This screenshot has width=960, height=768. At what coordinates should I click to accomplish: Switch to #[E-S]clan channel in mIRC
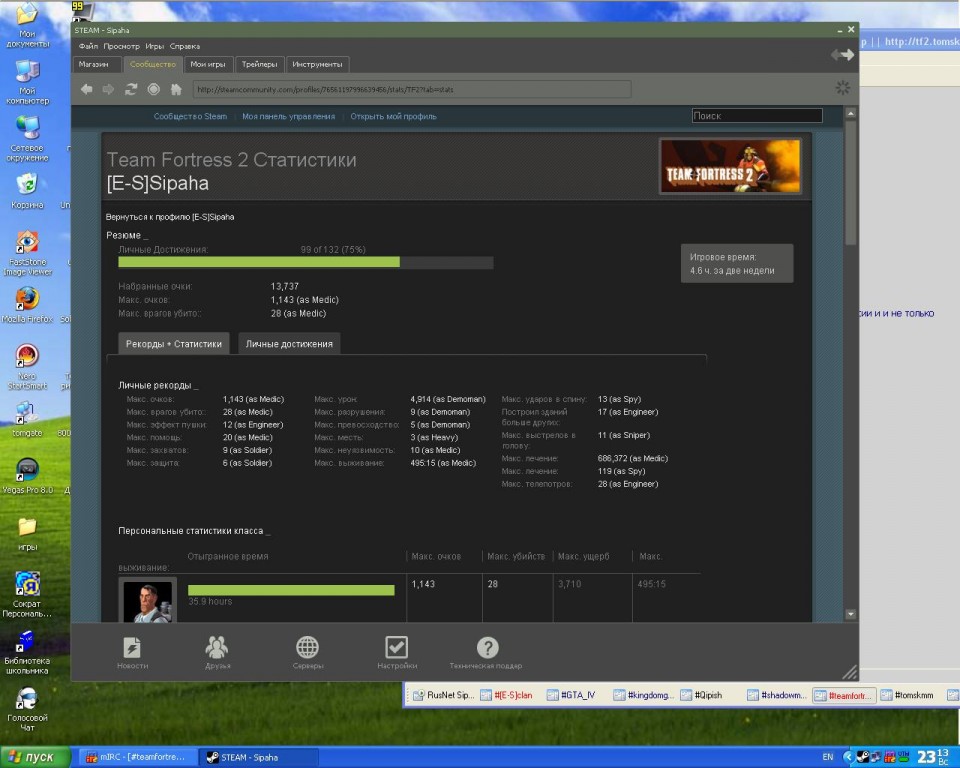(x=506, y=695)
